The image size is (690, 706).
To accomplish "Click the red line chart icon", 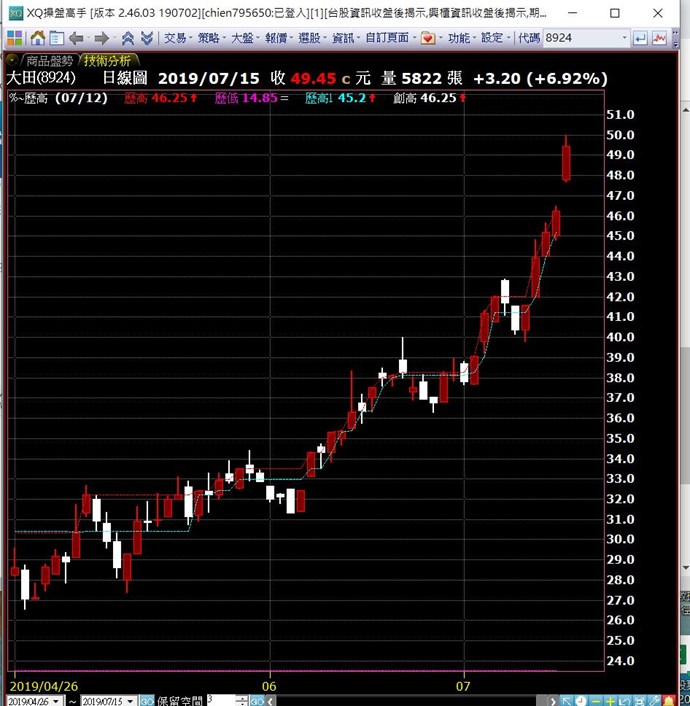I will (x=659, y=38).
